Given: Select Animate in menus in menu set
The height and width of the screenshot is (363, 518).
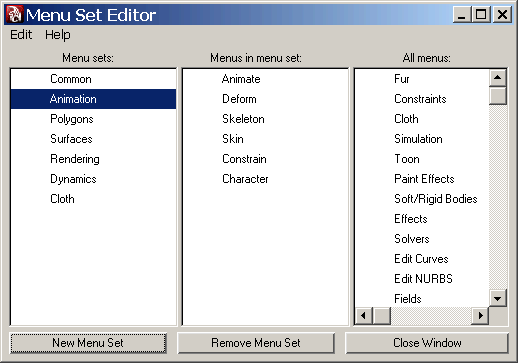Looking at the screenshot, I should [x=265, y=79].
